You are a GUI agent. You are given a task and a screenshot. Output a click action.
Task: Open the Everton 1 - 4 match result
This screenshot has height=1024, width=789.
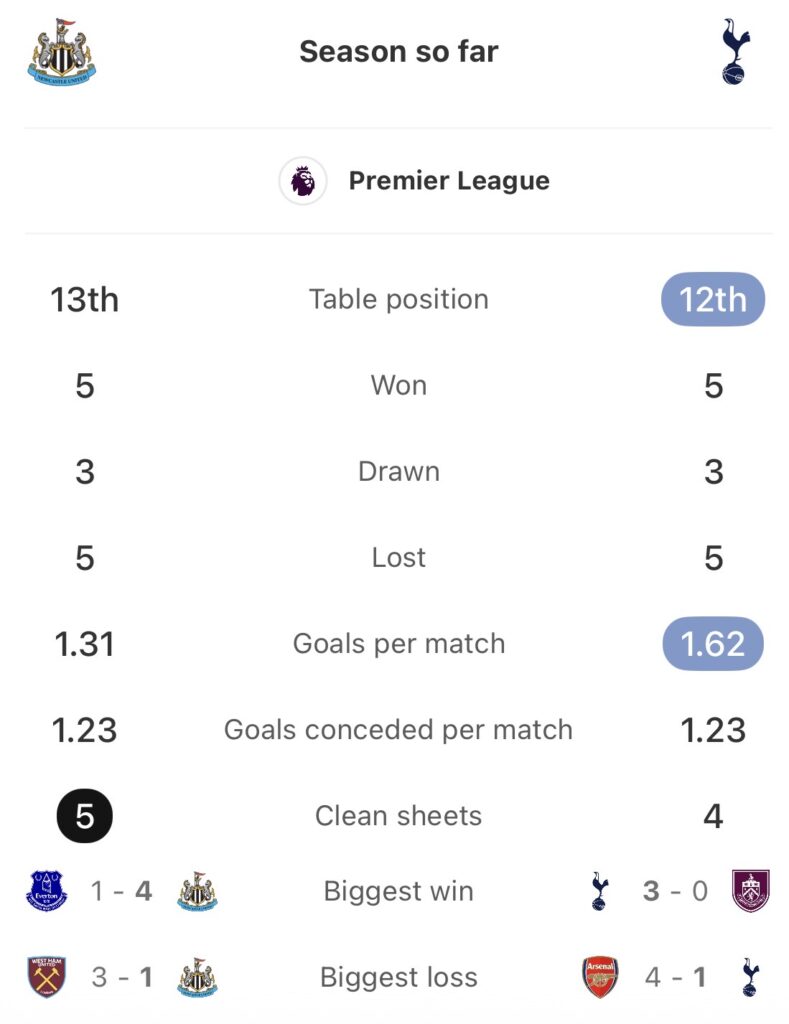click(x=122, y=891)
